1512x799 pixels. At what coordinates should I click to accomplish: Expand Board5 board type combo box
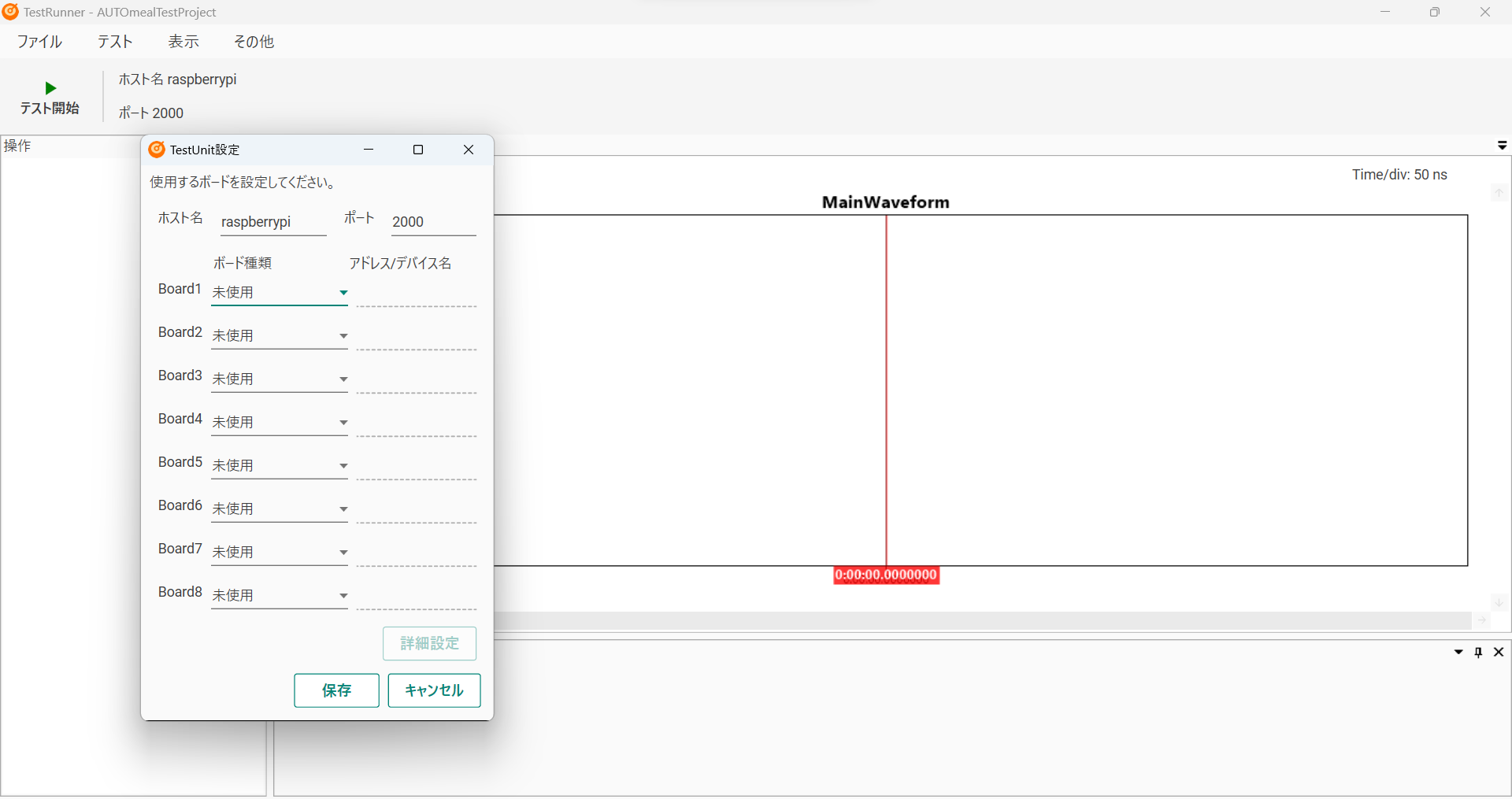[x=343, y=466]
